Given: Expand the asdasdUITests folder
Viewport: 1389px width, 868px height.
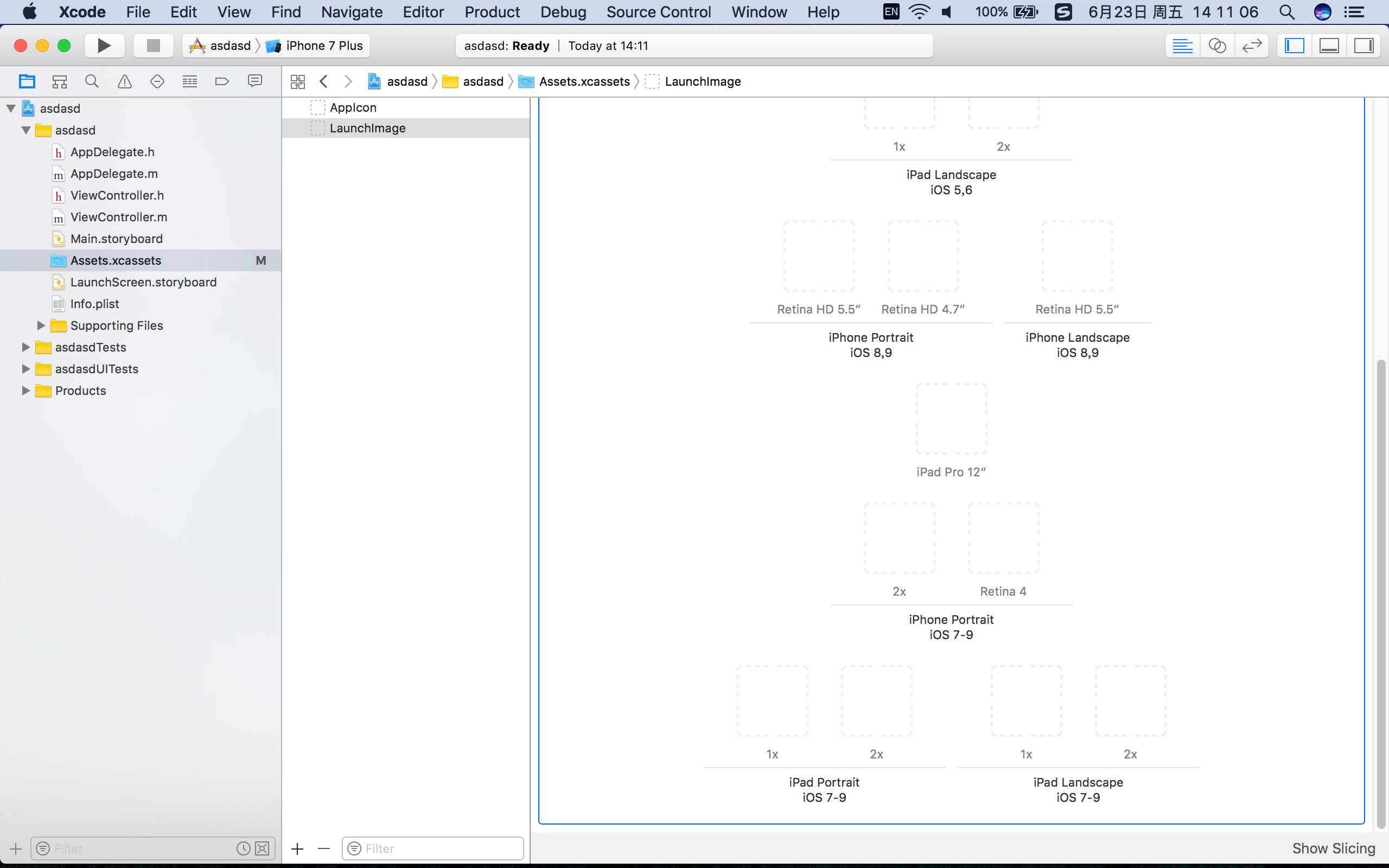Looking at the screenshot, I should coord(24,368).
